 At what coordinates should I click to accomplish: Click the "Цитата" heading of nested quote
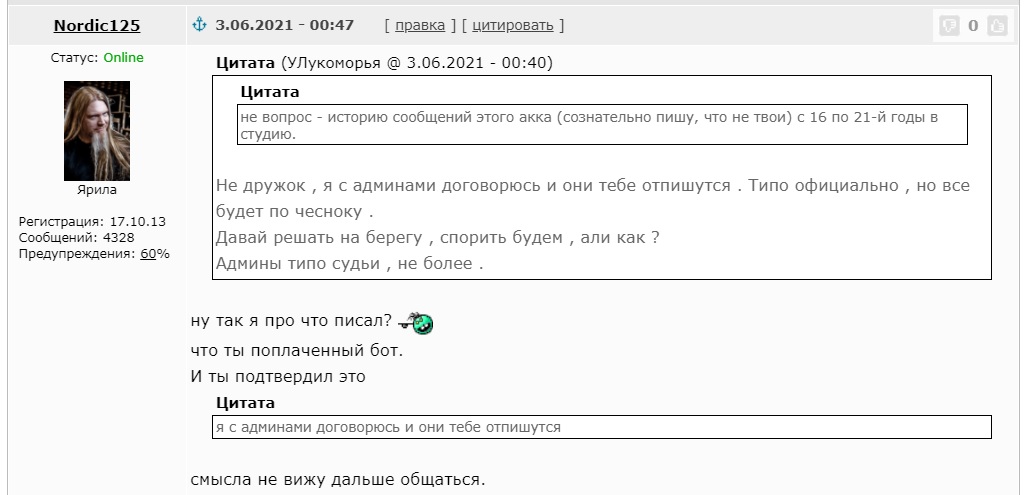(270, 92)
